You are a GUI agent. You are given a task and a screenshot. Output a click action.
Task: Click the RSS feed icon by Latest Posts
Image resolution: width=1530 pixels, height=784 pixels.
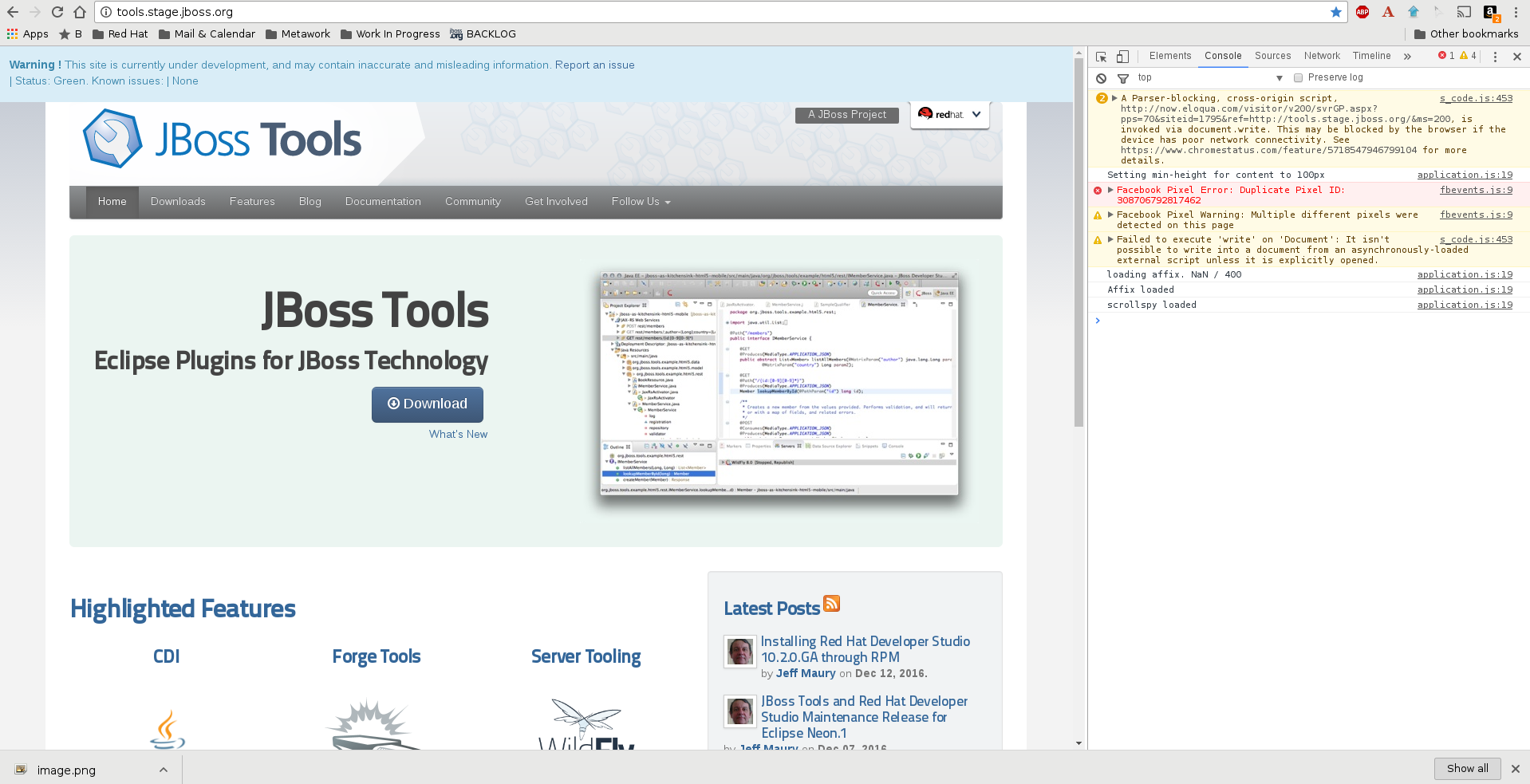[832, 604]
